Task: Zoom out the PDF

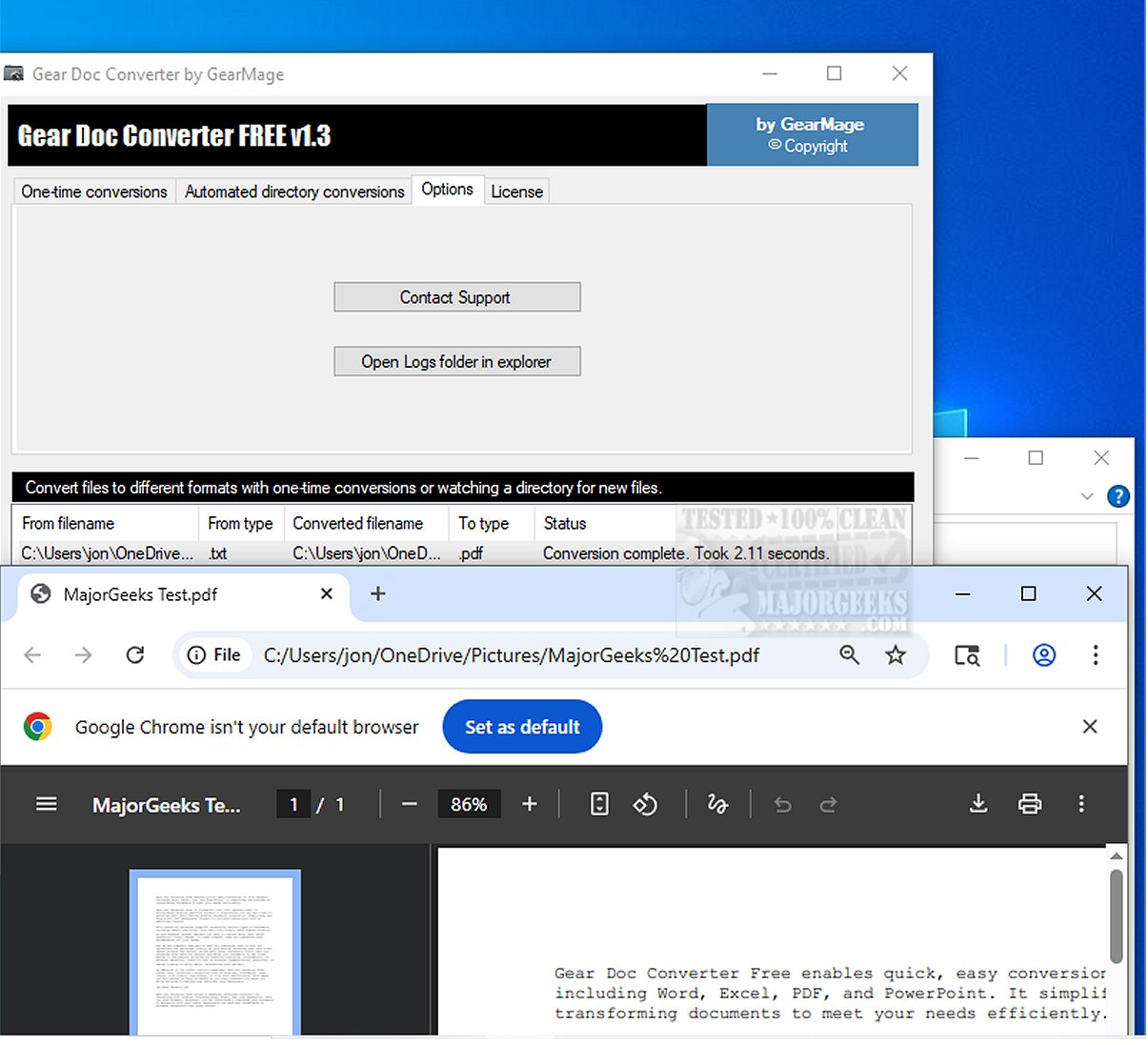Action: (x=410, y=804)
